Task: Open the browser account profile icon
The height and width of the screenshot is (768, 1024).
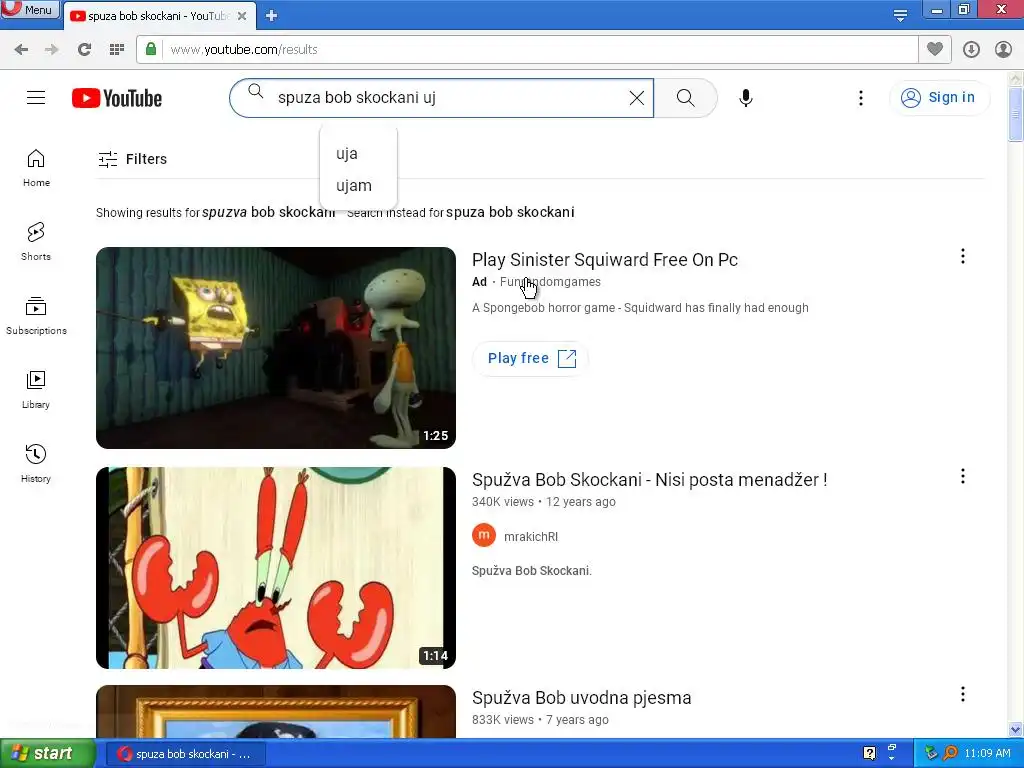Action: 1003,49
